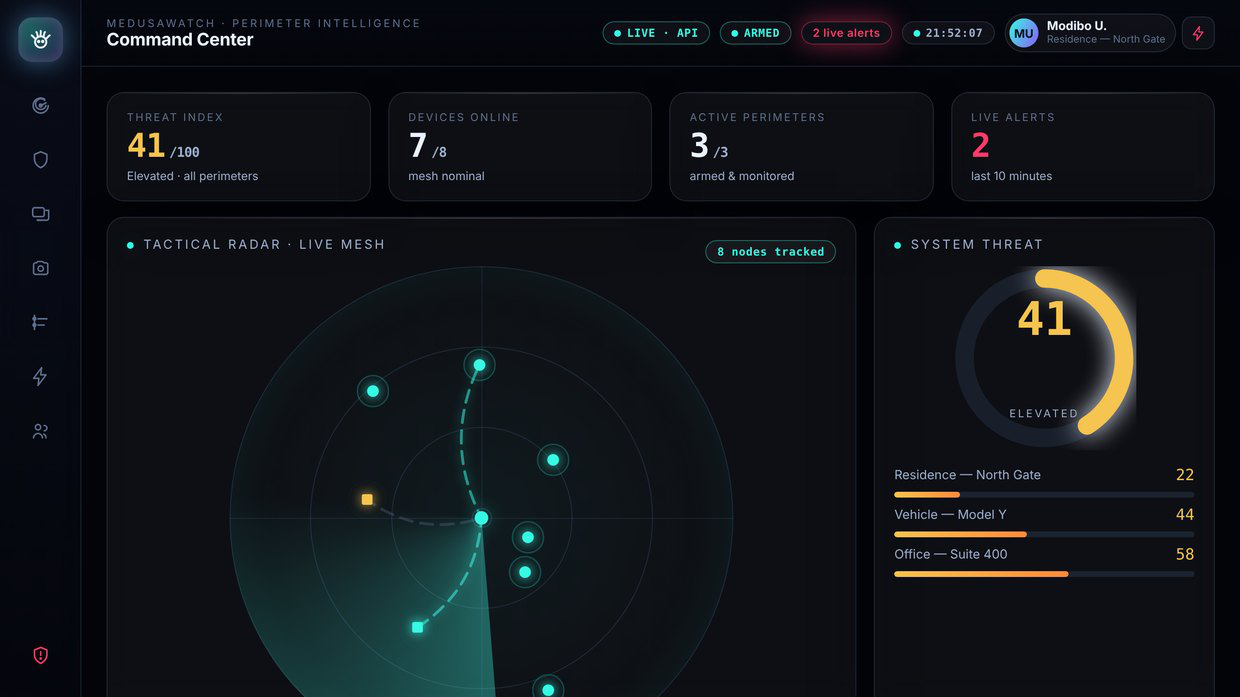Click the 'TACTICAL RADAR · LIVE MESH' heading
This screenshot has height=697, width=1240.
[x=264, y=245]
